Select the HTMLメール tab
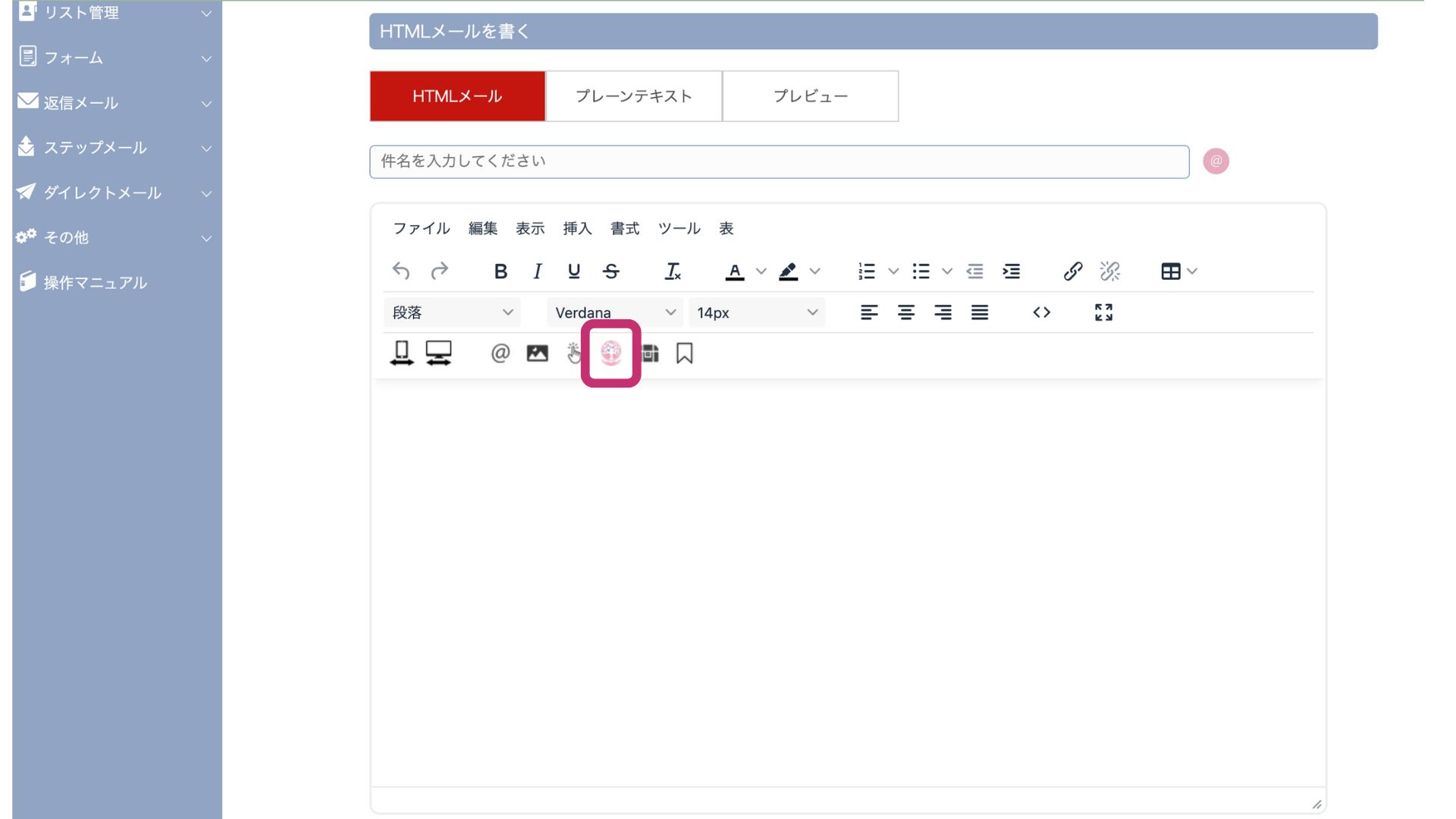This screenshot has width=1456, height=819. pos(457,96)
